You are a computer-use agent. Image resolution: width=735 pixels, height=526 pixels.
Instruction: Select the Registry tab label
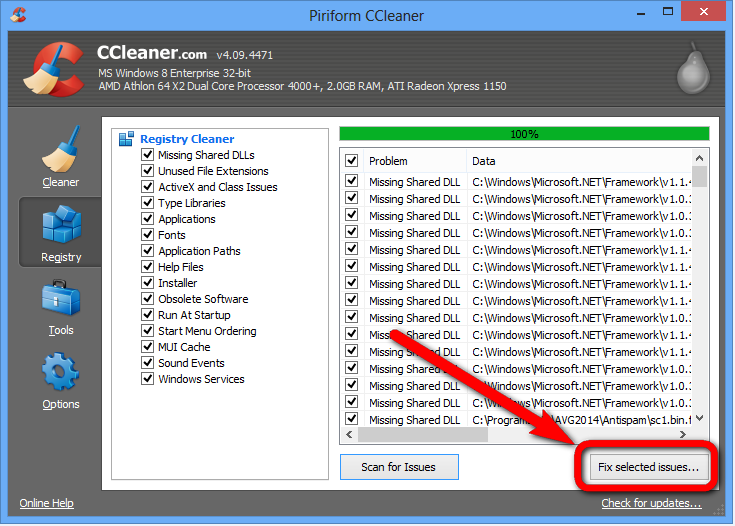point(61,257)
